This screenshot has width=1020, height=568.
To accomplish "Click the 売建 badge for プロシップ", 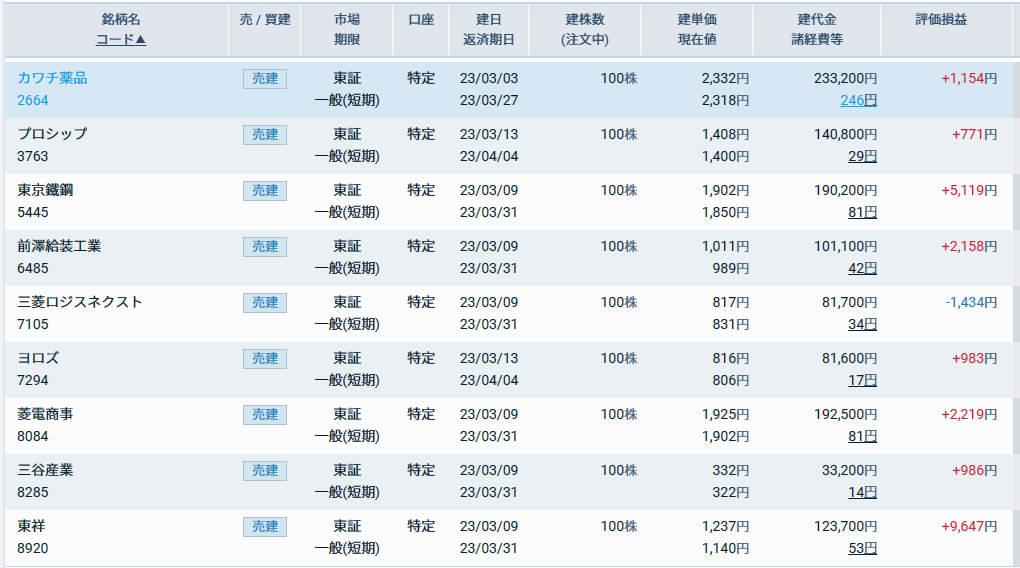I will (265, 135).
